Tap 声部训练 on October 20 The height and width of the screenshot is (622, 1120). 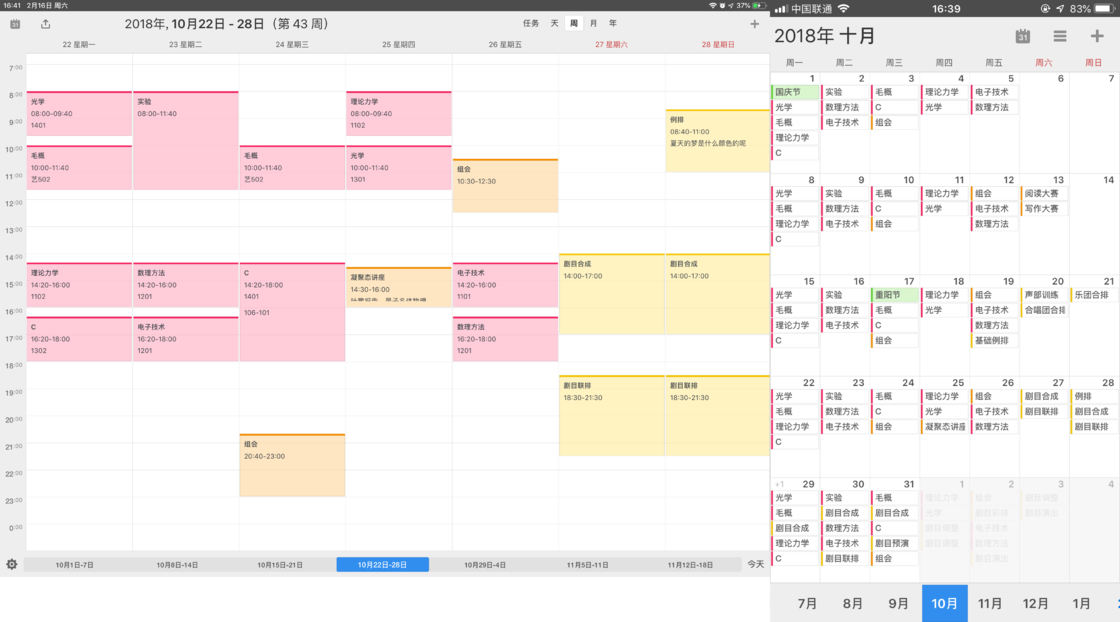pos(1044,295)
